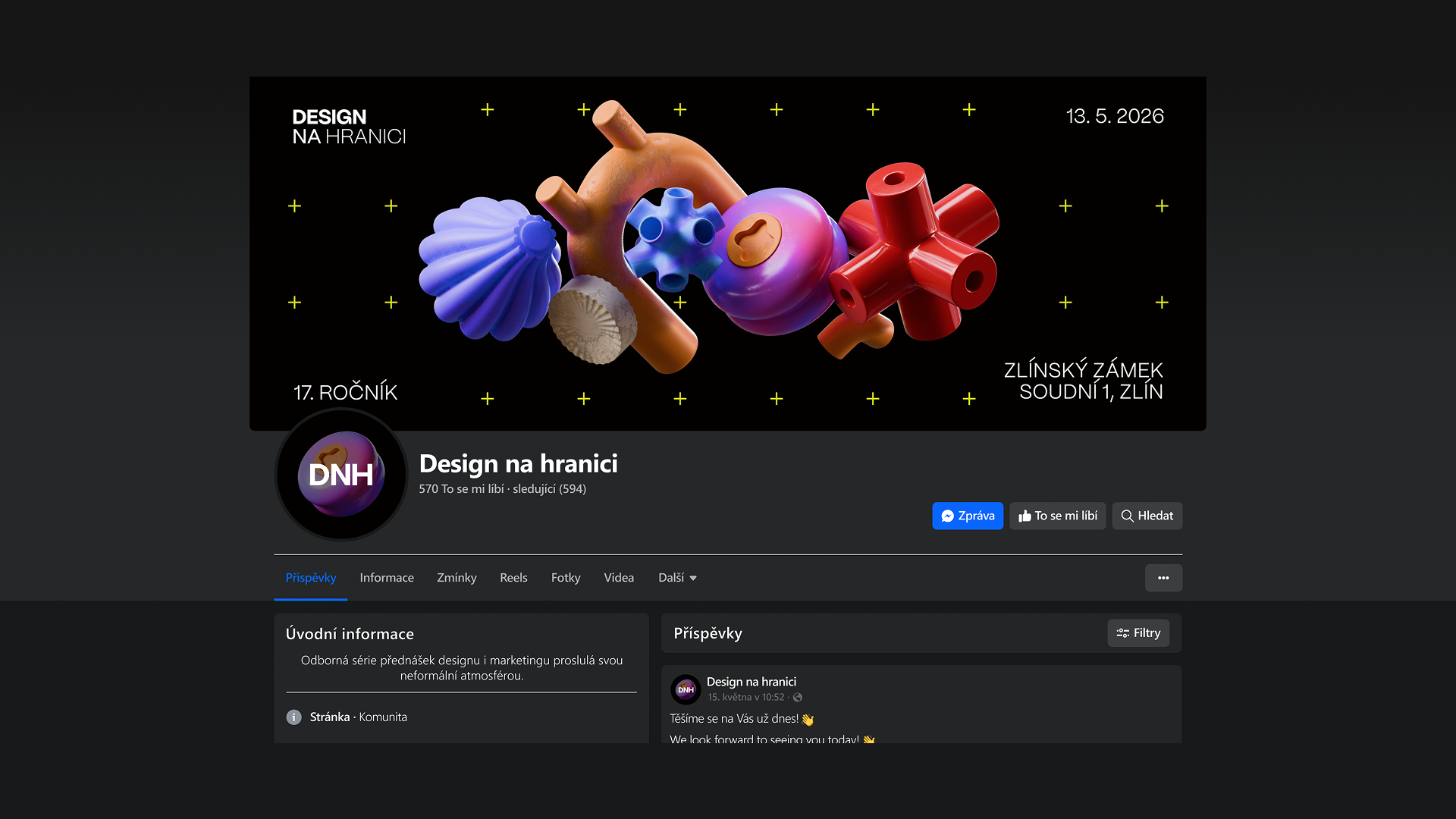Click the post author name Design na hranici
Screen dimensions: 1456x819
coord(752,682)
